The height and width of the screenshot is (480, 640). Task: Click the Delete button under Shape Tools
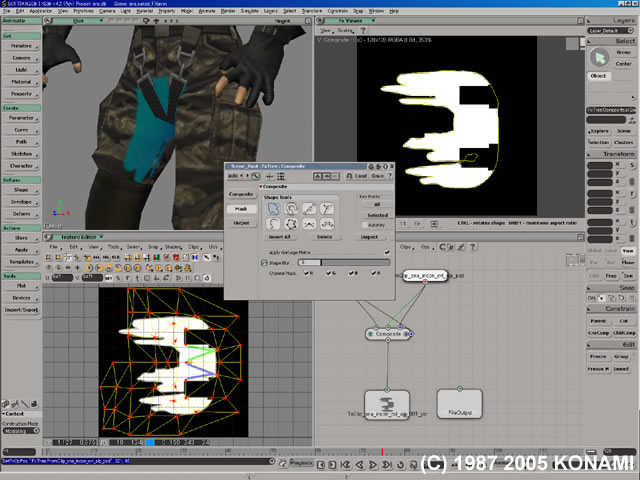[324, 237]
